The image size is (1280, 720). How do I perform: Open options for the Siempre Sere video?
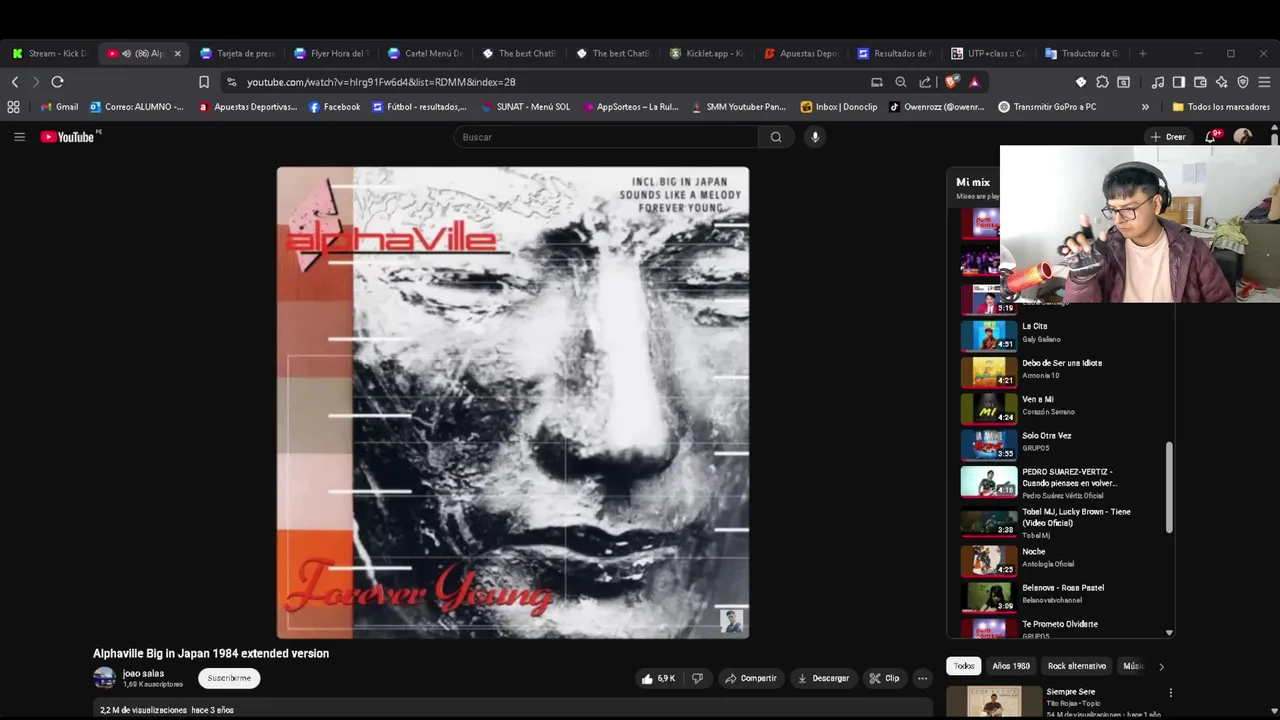[1170, 692]
